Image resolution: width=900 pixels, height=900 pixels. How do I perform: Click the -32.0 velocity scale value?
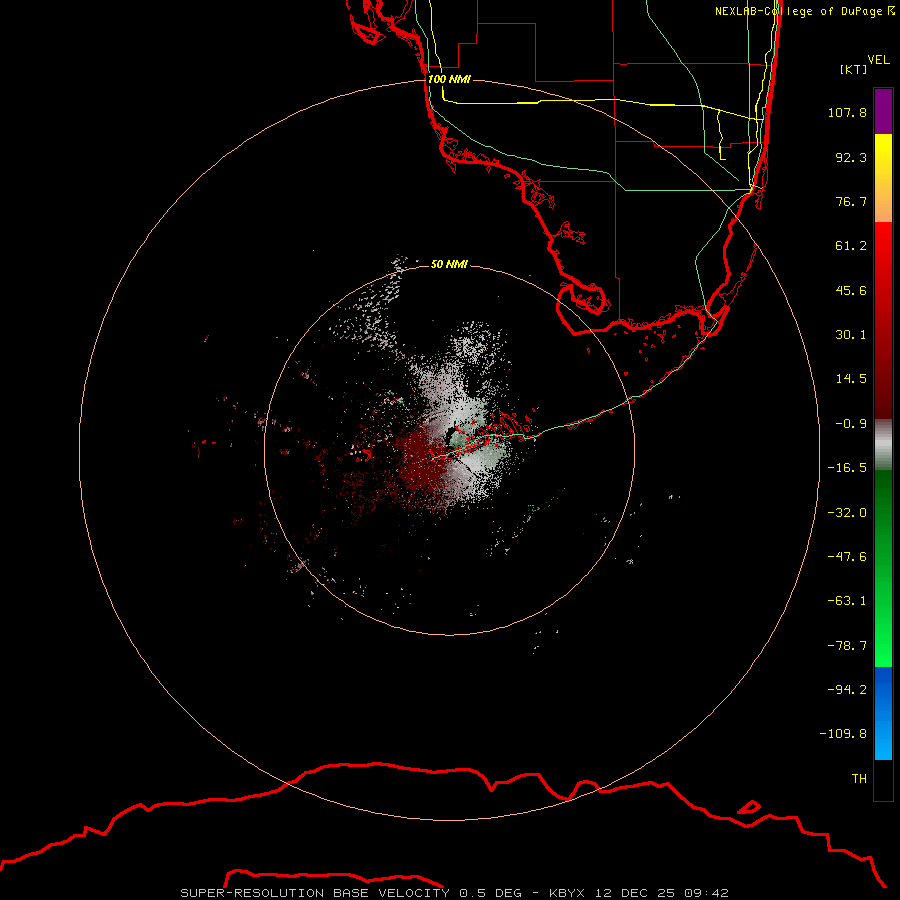coord(847,513)
